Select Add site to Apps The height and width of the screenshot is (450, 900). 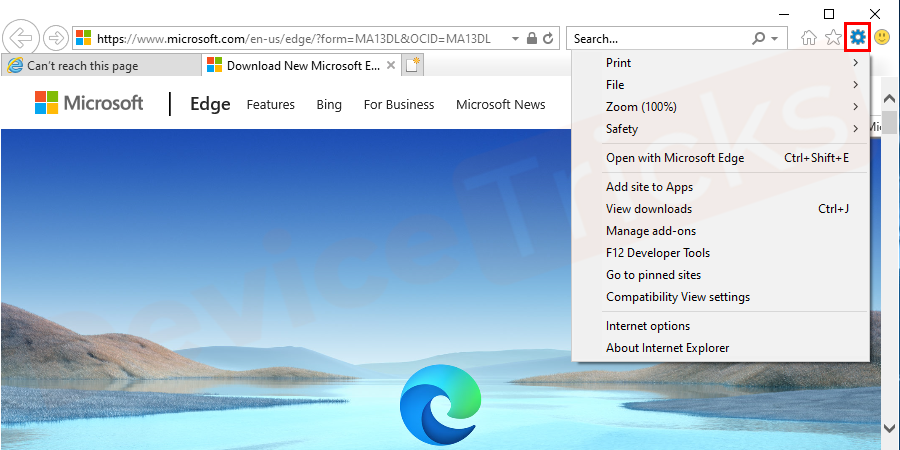pos(721,187)
